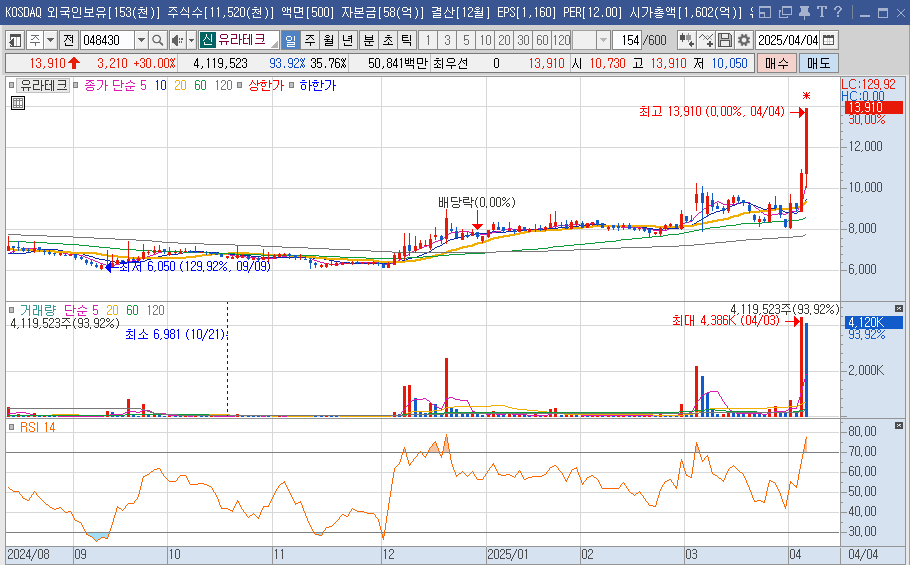The width and height of the screenshot is (910, 565).
Task: Open chart settings with the gear icon
Action: (743, 40)
